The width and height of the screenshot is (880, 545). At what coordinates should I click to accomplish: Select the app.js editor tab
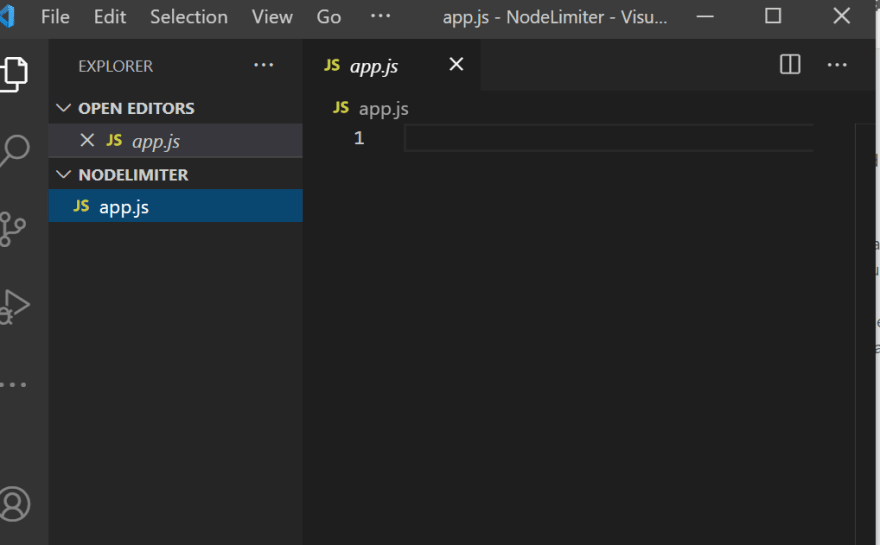(391, 65)
